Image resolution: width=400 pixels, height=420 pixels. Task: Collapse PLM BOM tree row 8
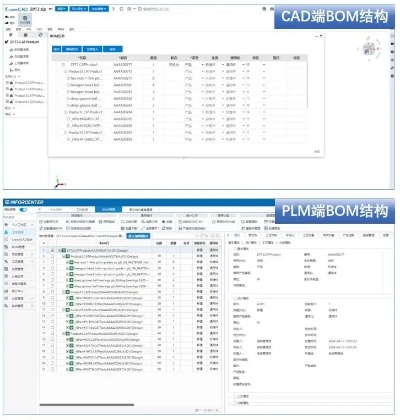coord(63,292)
